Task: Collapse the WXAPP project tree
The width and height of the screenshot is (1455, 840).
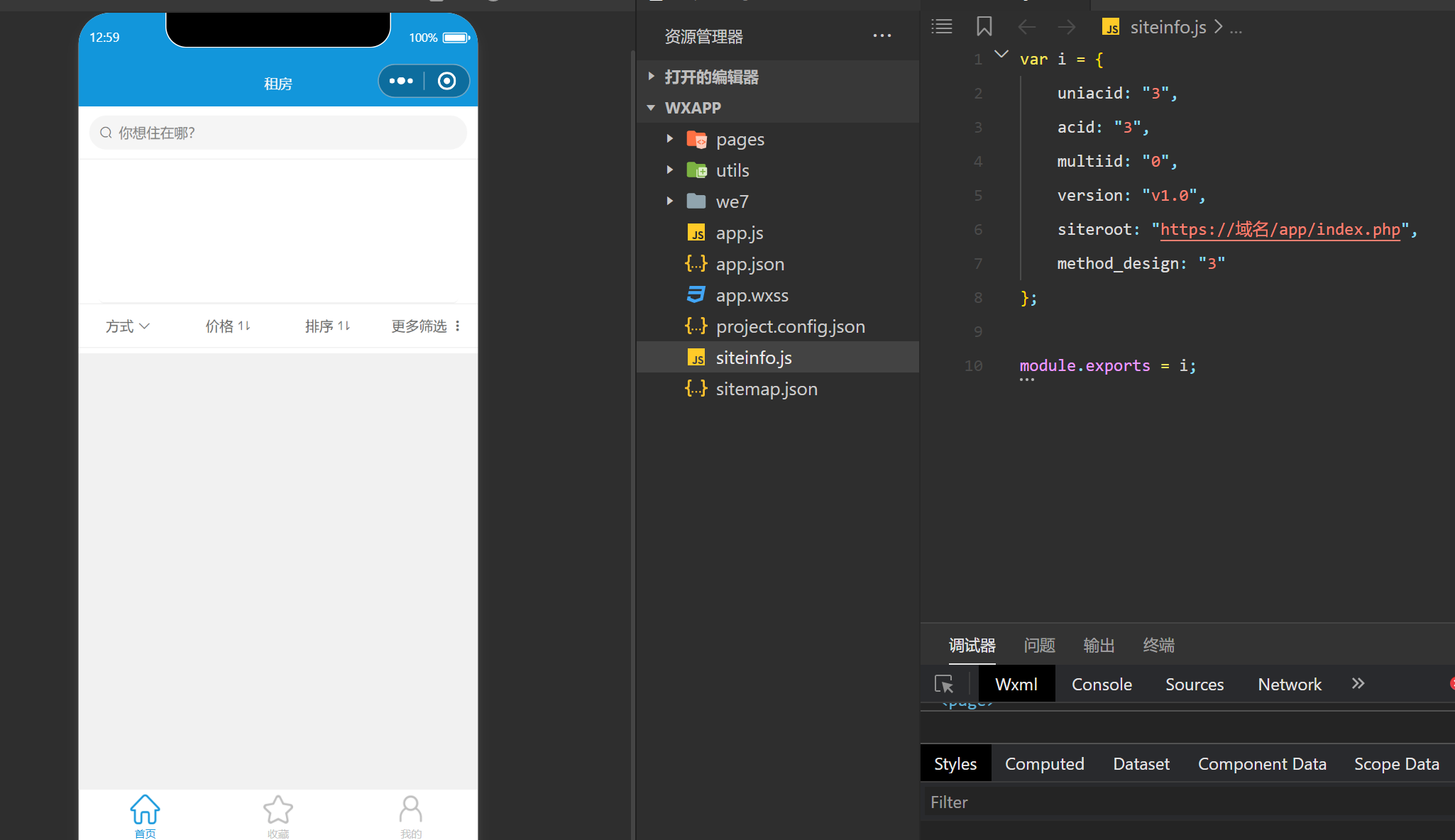Action: [x=651, y=108]
